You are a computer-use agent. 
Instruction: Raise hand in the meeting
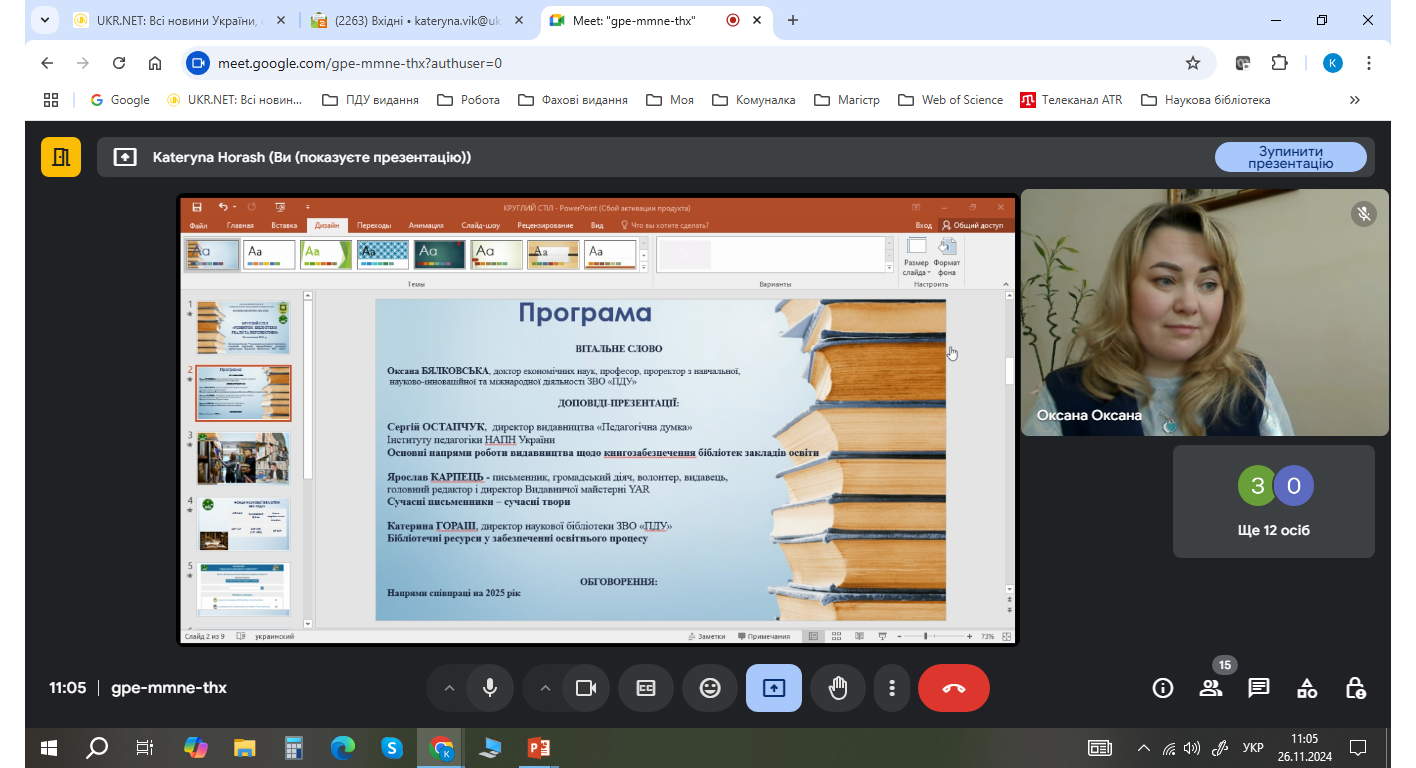pyautogui.click(x=838, y=688)
